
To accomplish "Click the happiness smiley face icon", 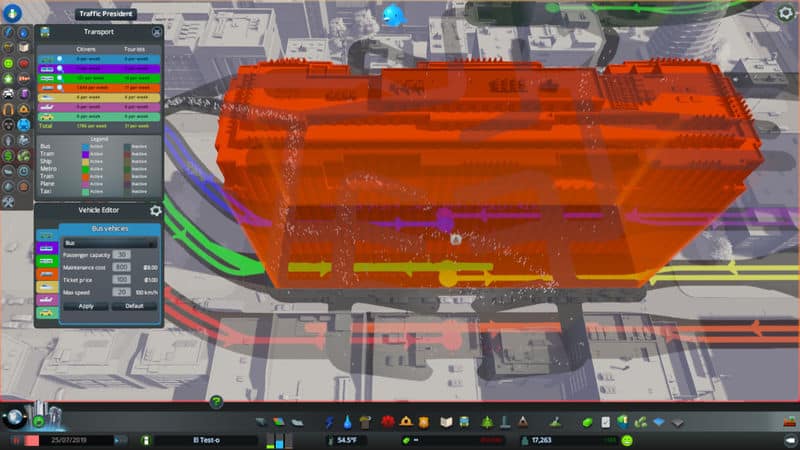I will coord(627,440).
